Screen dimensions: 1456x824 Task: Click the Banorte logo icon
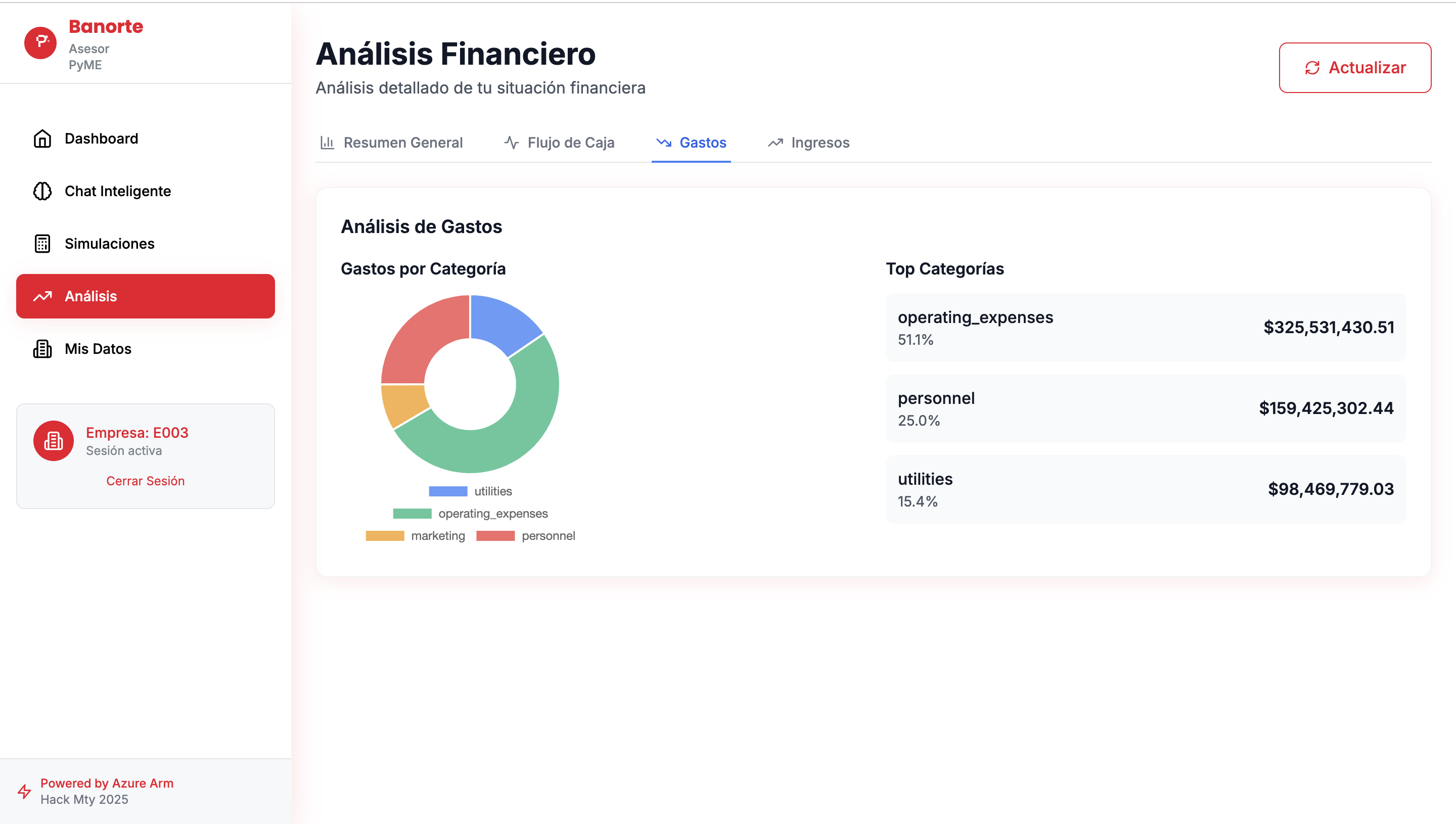click(x=40, y=42)
